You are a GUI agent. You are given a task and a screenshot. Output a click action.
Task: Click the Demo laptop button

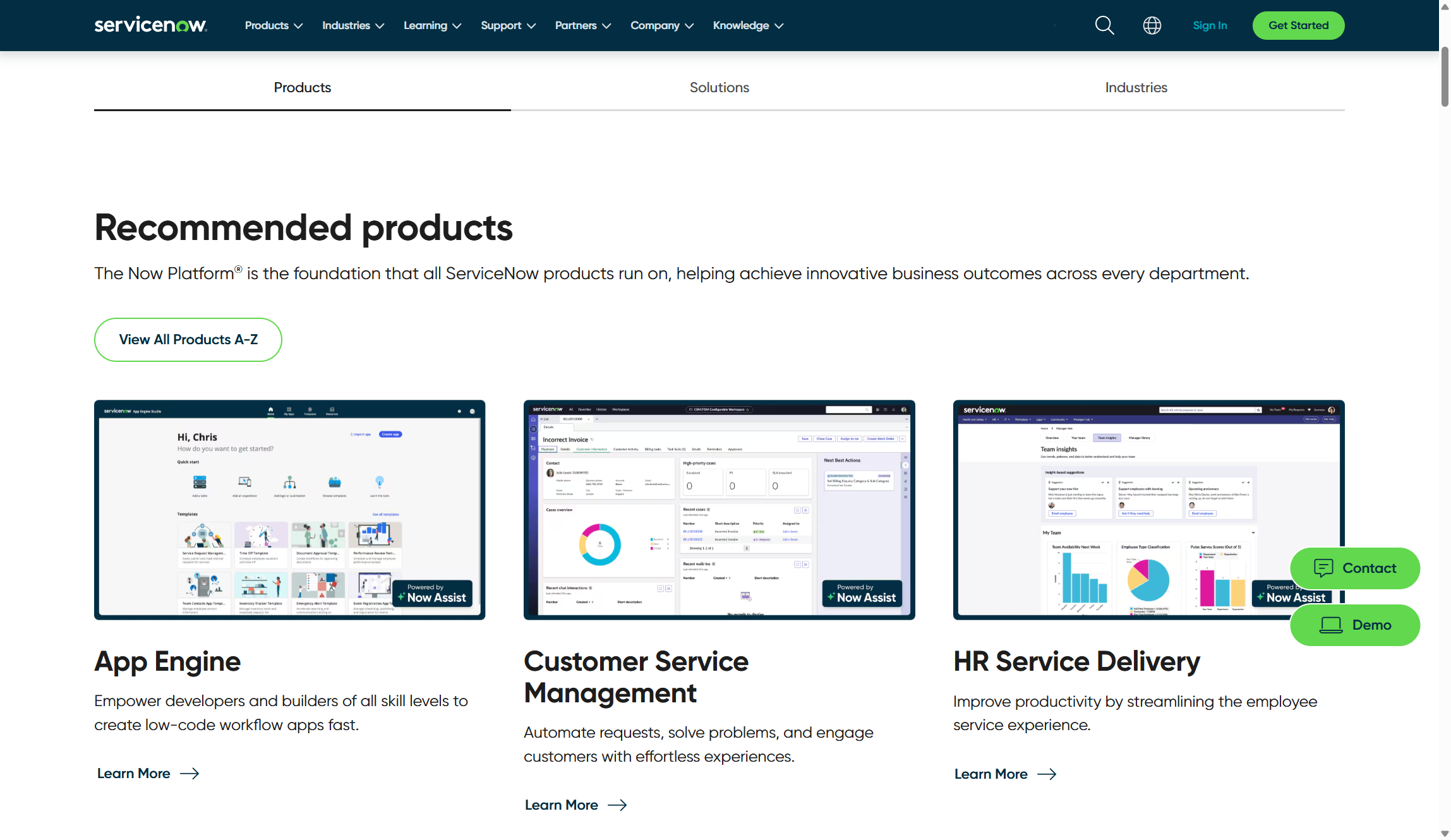click(1354, 625)
